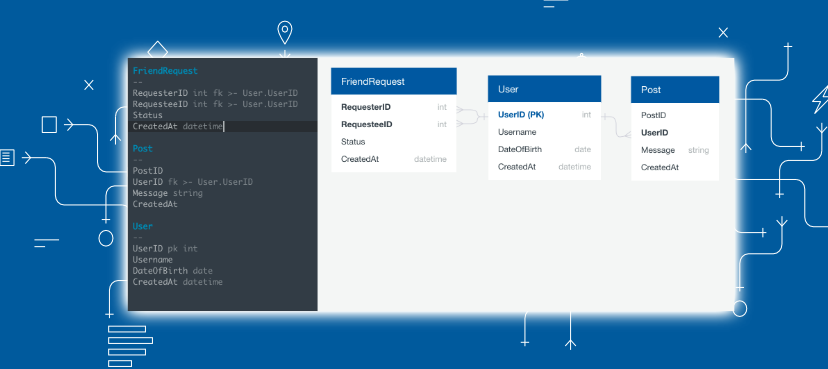Screen dimensions: 828x369
Task: Select the FriendRequest table header in the diagram
Action: 394,82
